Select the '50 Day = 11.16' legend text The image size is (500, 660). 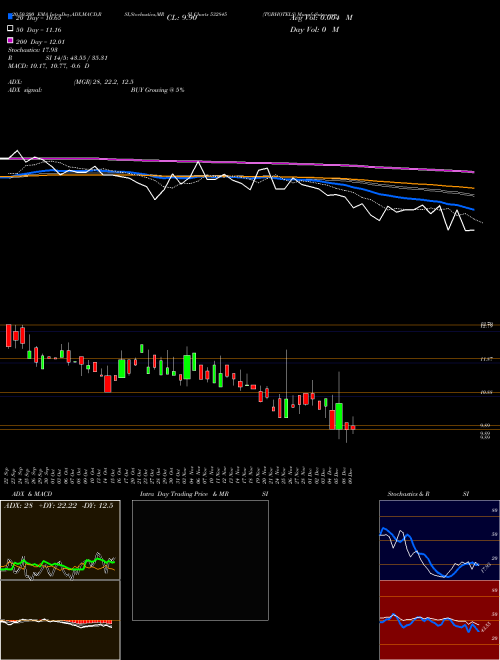pyautogui.click(x=39, y=30)
